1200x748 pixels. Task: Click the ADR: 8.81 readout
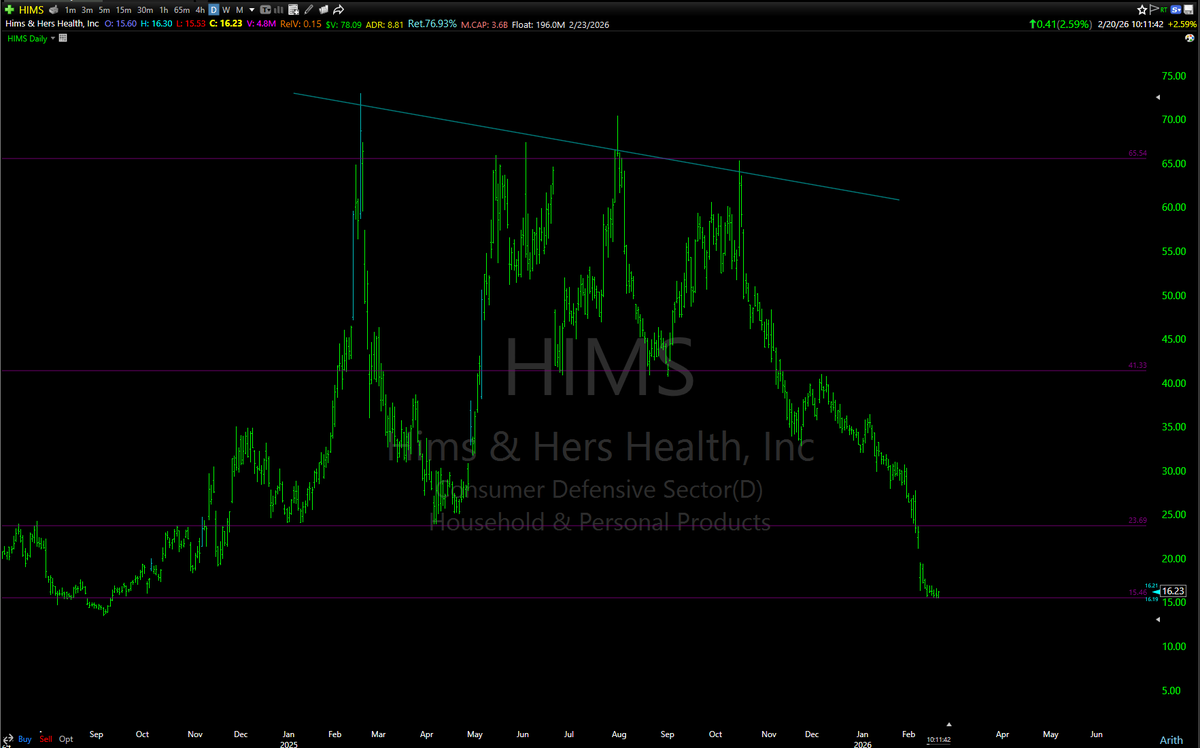point(383,24)
